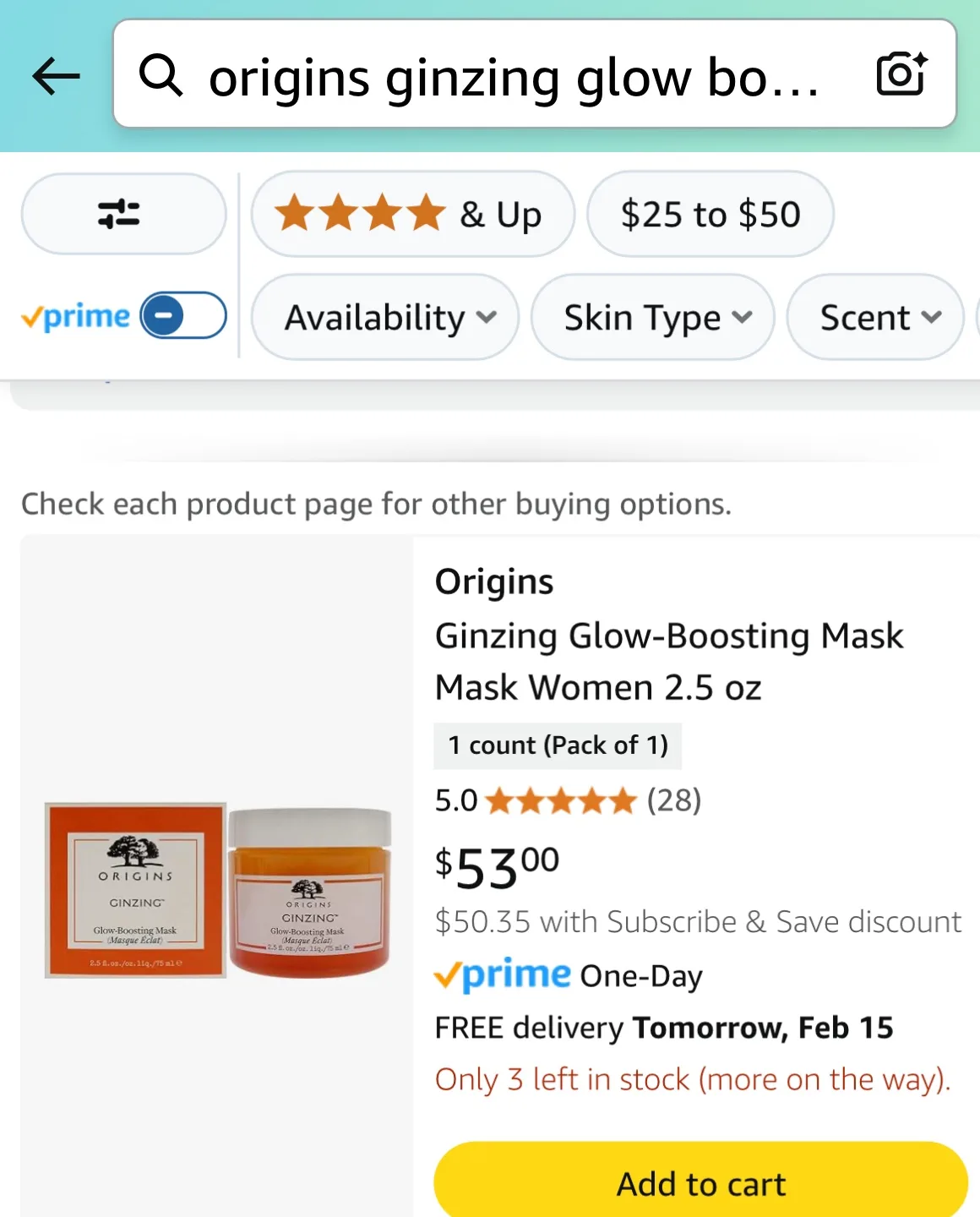Select the Prime badge under the price

pyautogui.click(x=501, y=974)
